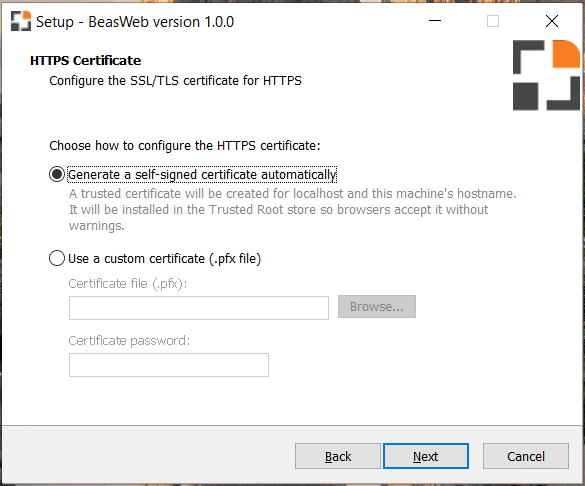
Task: Click the HTTPS Certificate heading text
Action: (85, 60)
